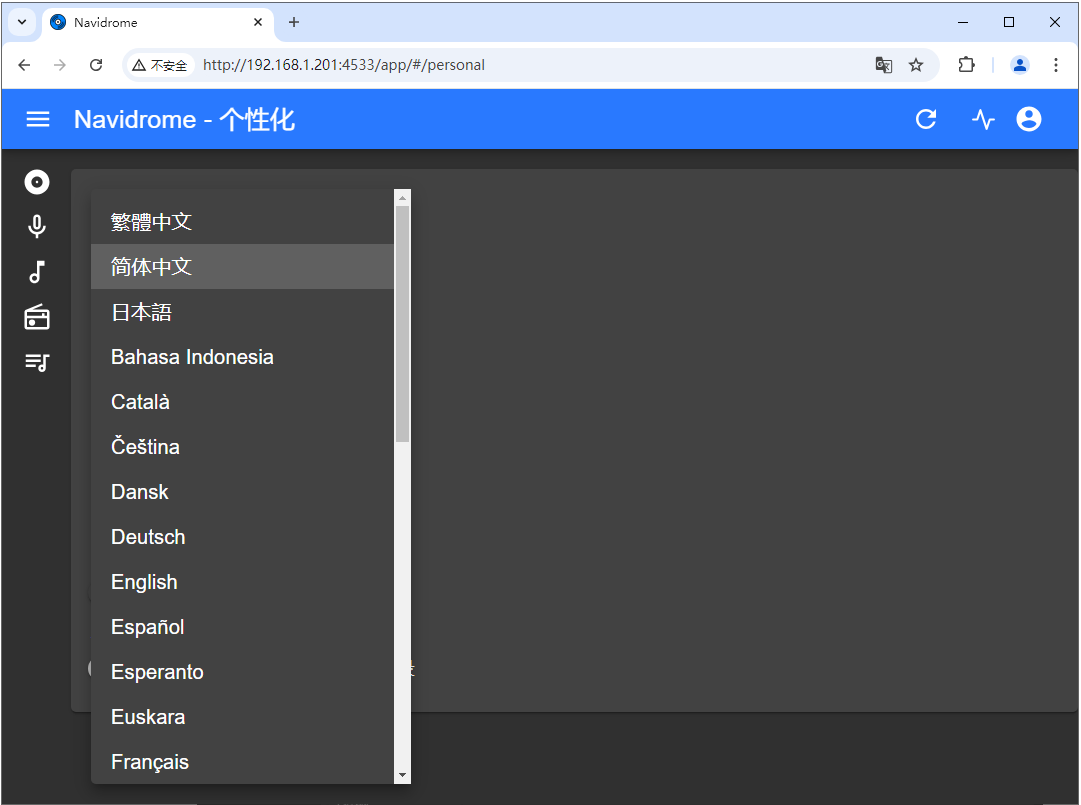Bookmark this page with the star icon
1081x805 pixels.
[916, 64]
